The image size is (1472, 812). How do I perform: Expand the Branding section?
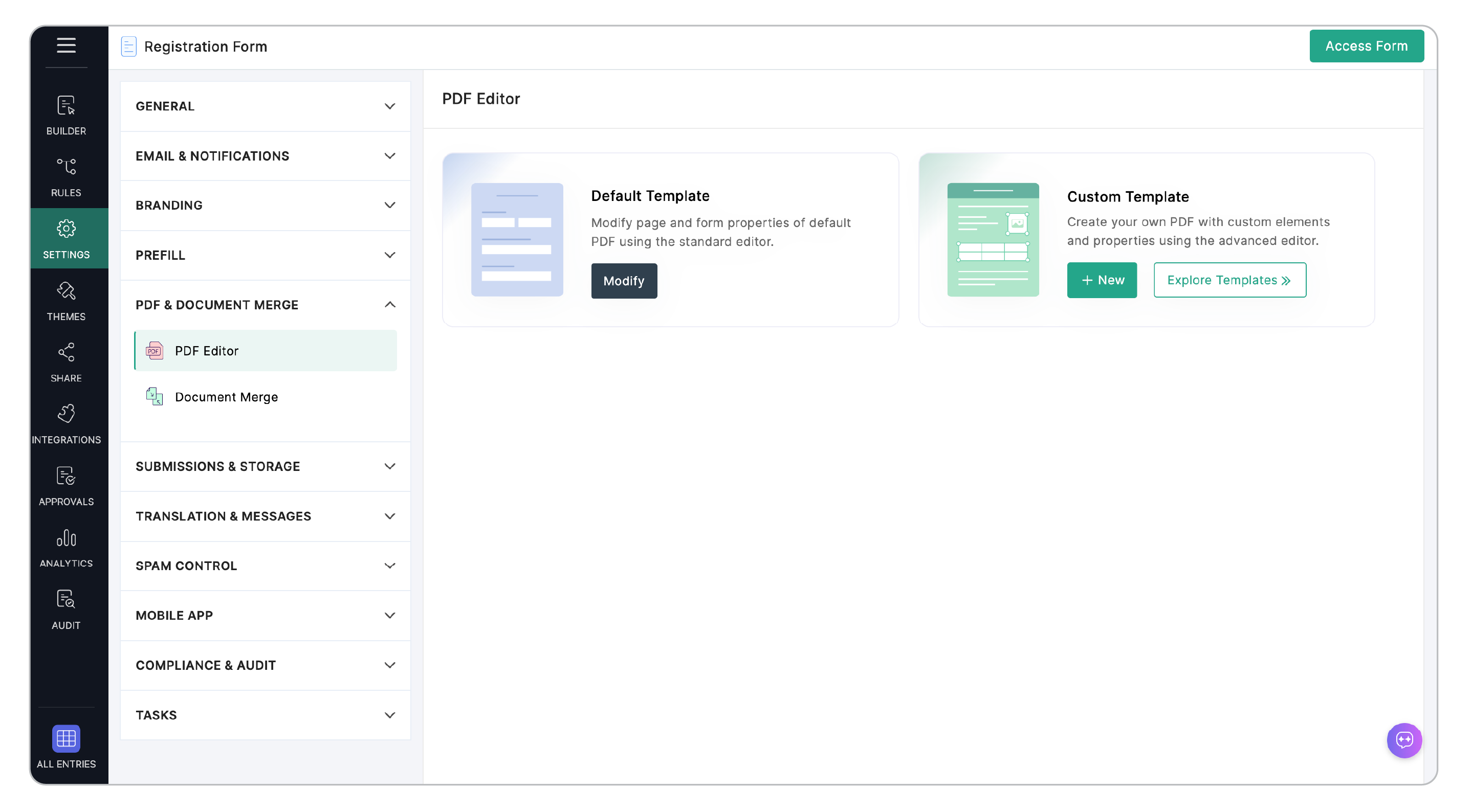coord(266,205)
